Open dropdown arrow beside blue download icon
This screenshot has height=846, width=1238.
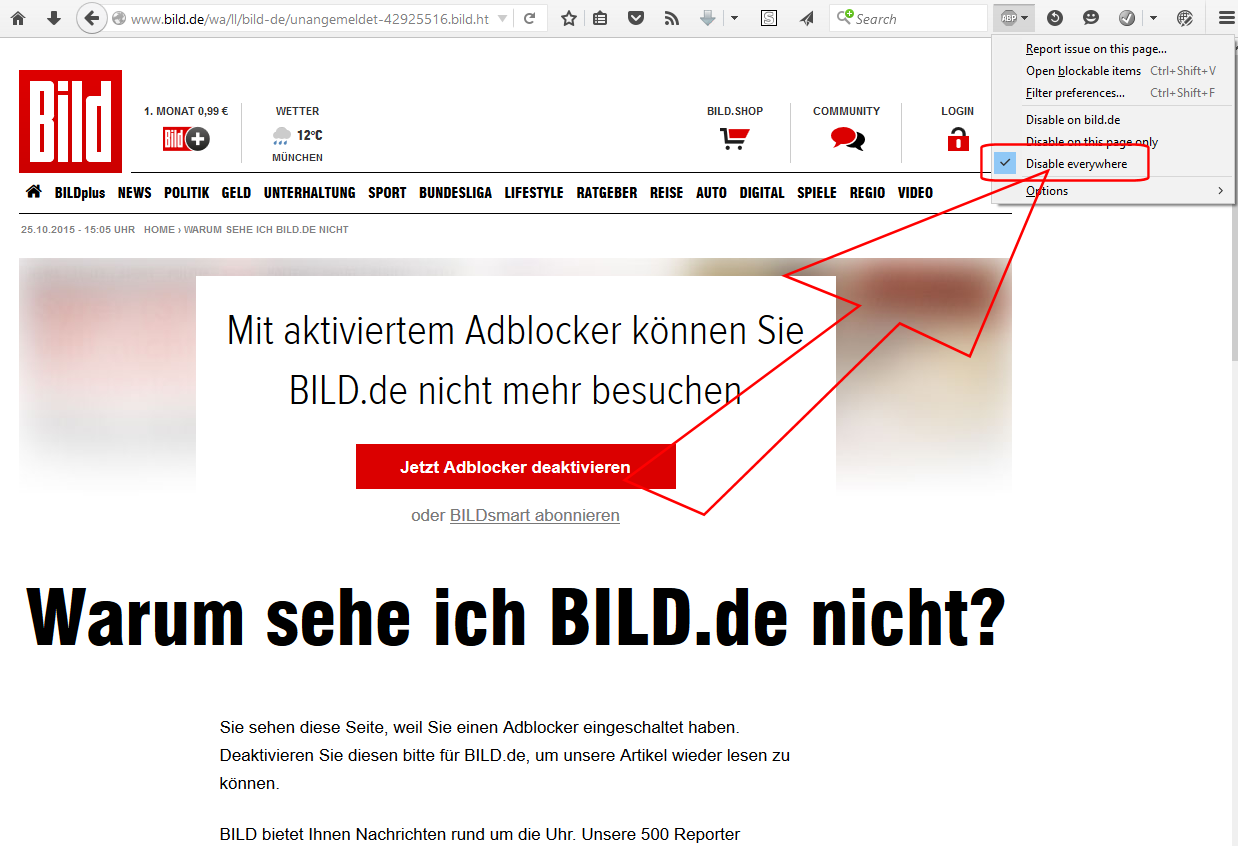click(735, 18)
